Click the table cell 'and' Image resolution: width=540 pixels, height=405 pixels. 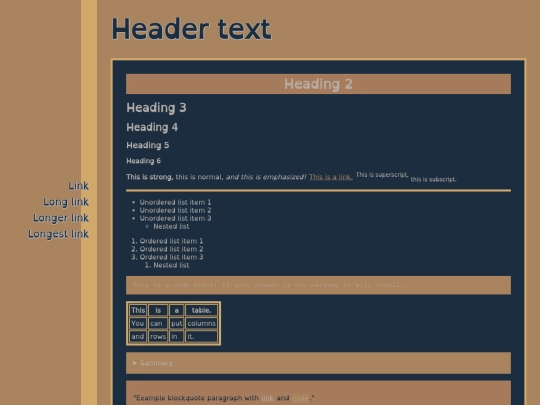click(x=138, y=336)
